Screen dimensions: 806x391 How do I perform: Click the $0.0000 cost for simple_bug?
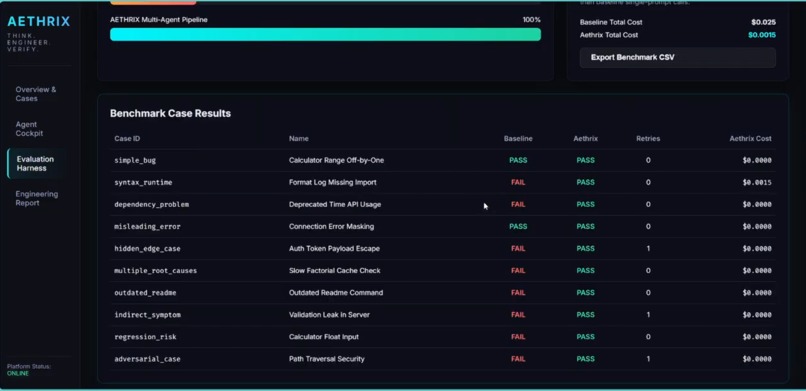click(757, 160)
